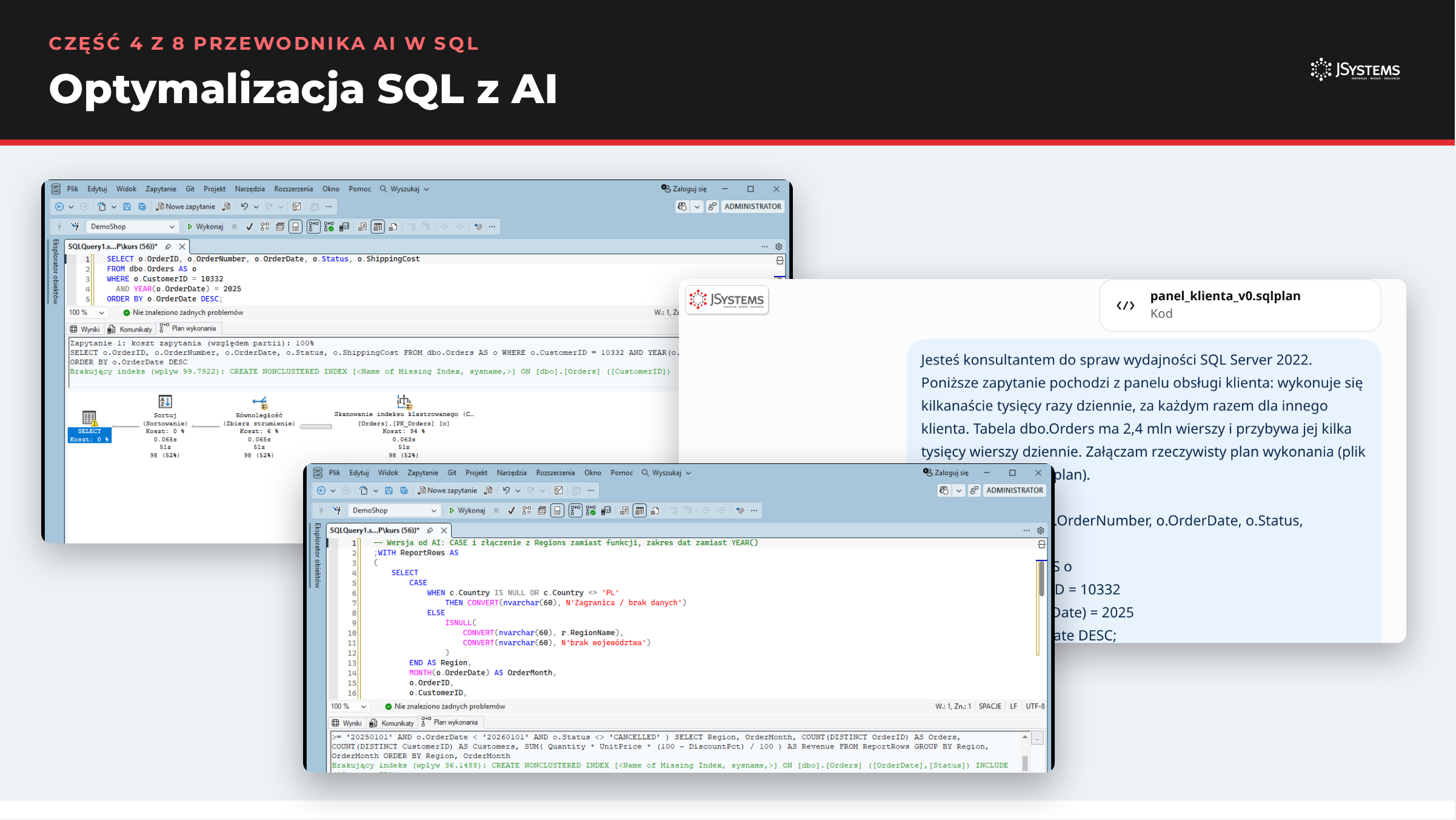Click the change connection icon in back window
Image resolution: width=1456 pixels, height=820 pixels.
tap(75, 227)
